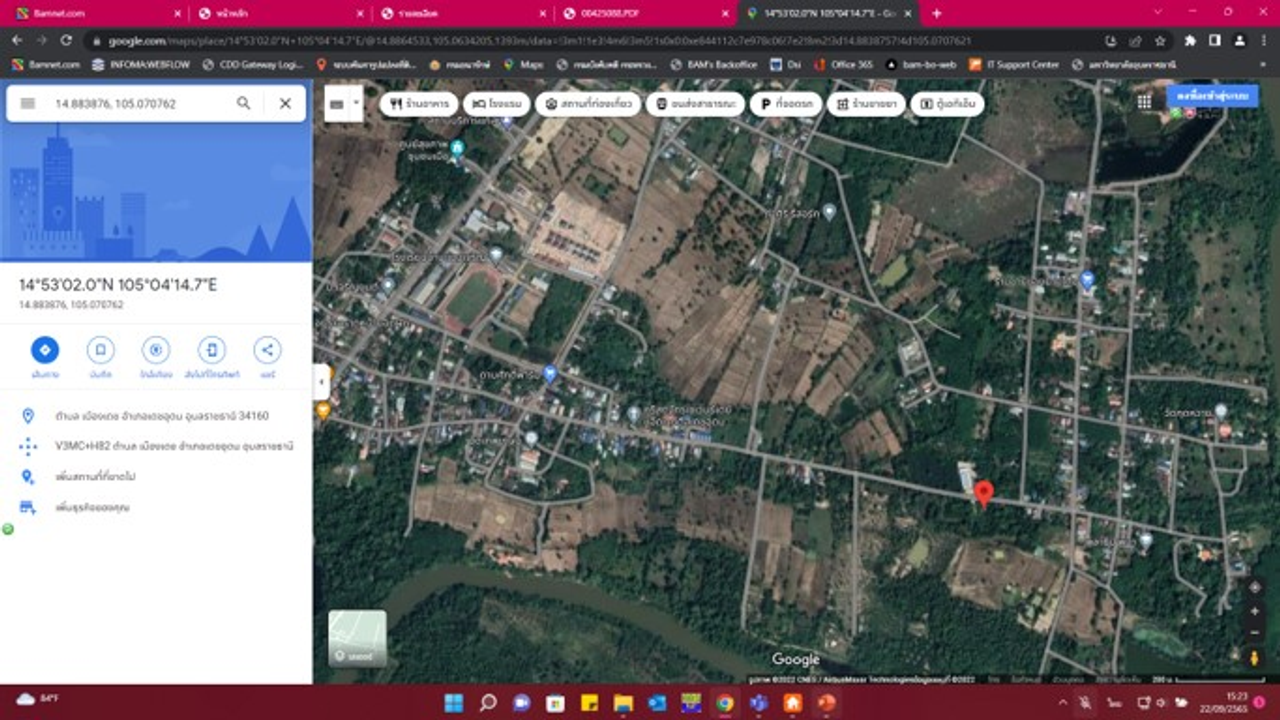
Task: Clear the coordinates search with X
Action: 285,103
